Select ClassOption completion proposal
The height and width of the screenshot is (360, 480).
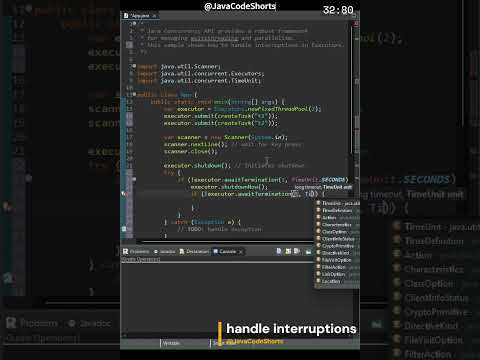click(x=337, y=232)
